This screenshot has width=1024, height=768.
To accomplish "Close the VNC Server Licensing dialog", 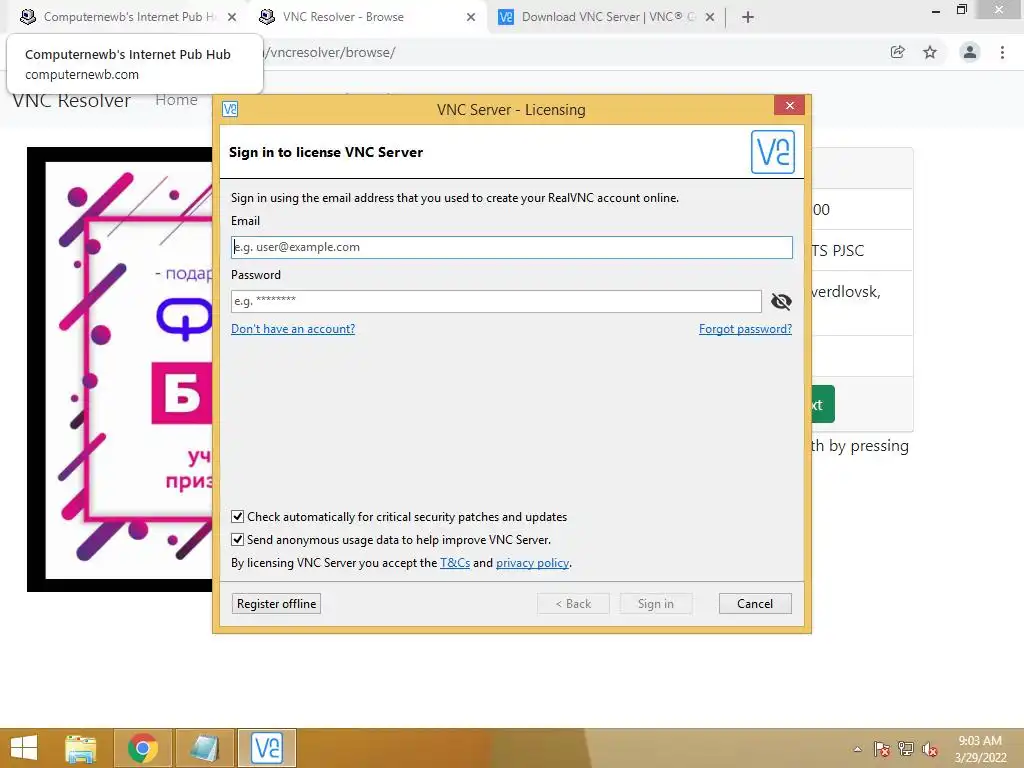I will pyautogui.click(x=789, y=105).
